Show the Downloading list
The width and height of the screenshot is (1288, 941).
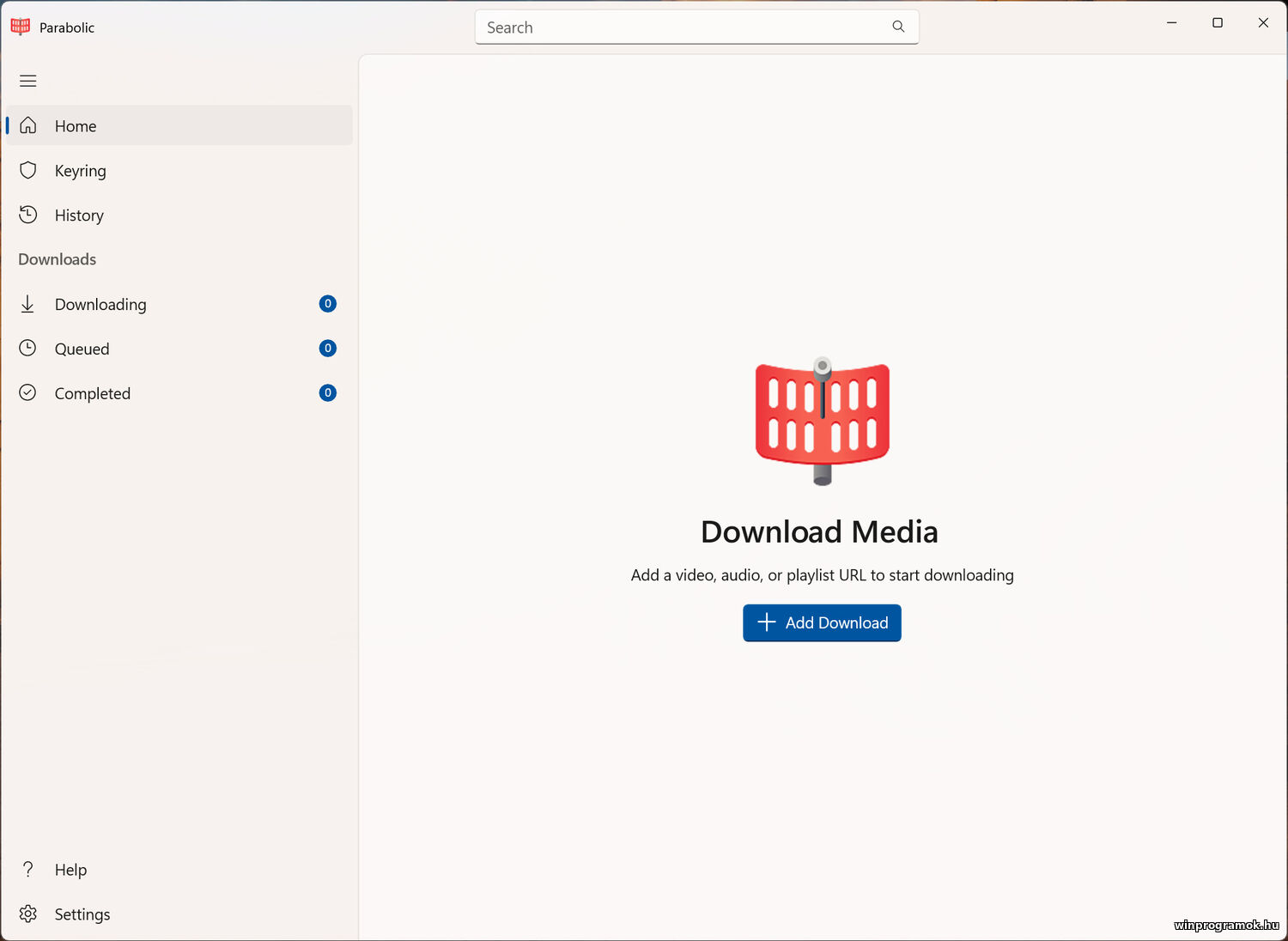[100, 305]
